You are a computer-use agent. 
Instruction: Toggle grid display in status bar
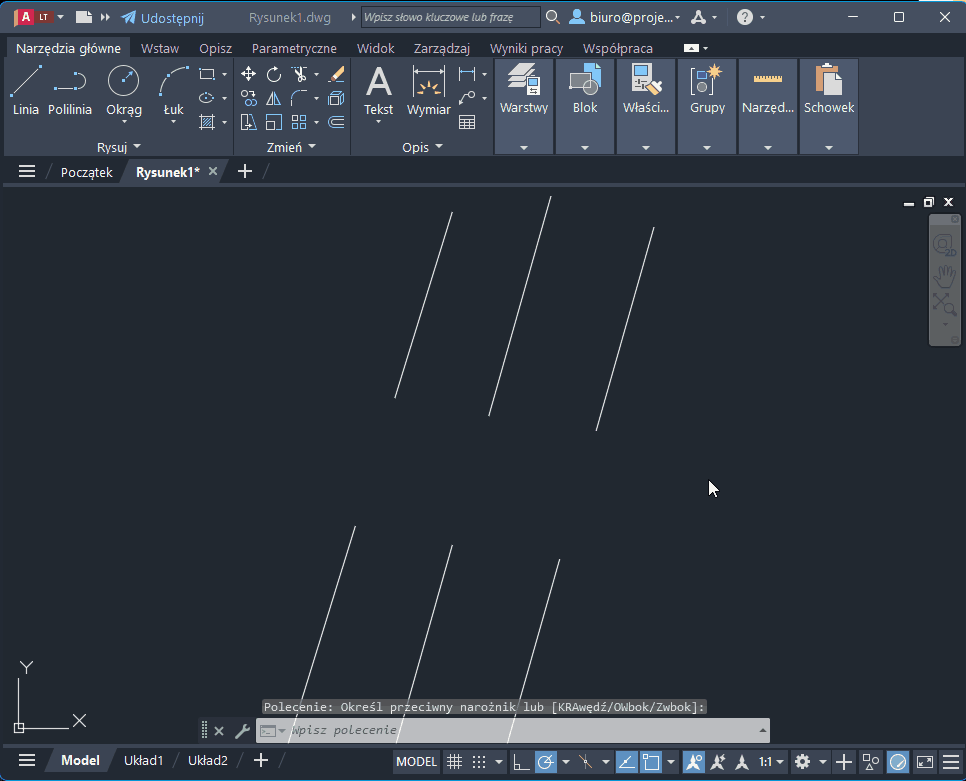[x=454, y=760]
